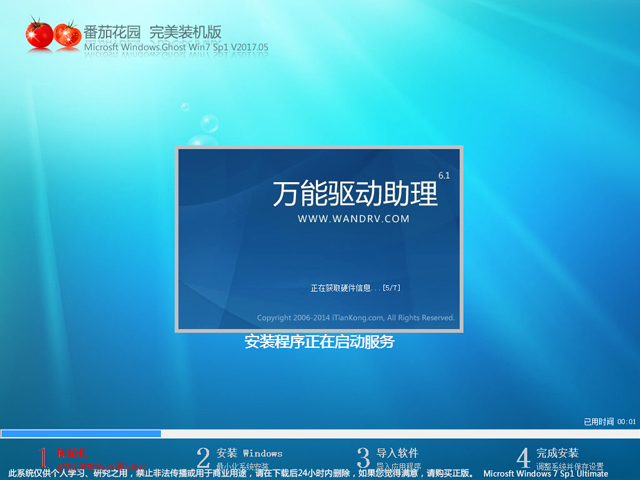Click the 万能驱动助理 title text
640x480 pixels.
click(354, 194)
